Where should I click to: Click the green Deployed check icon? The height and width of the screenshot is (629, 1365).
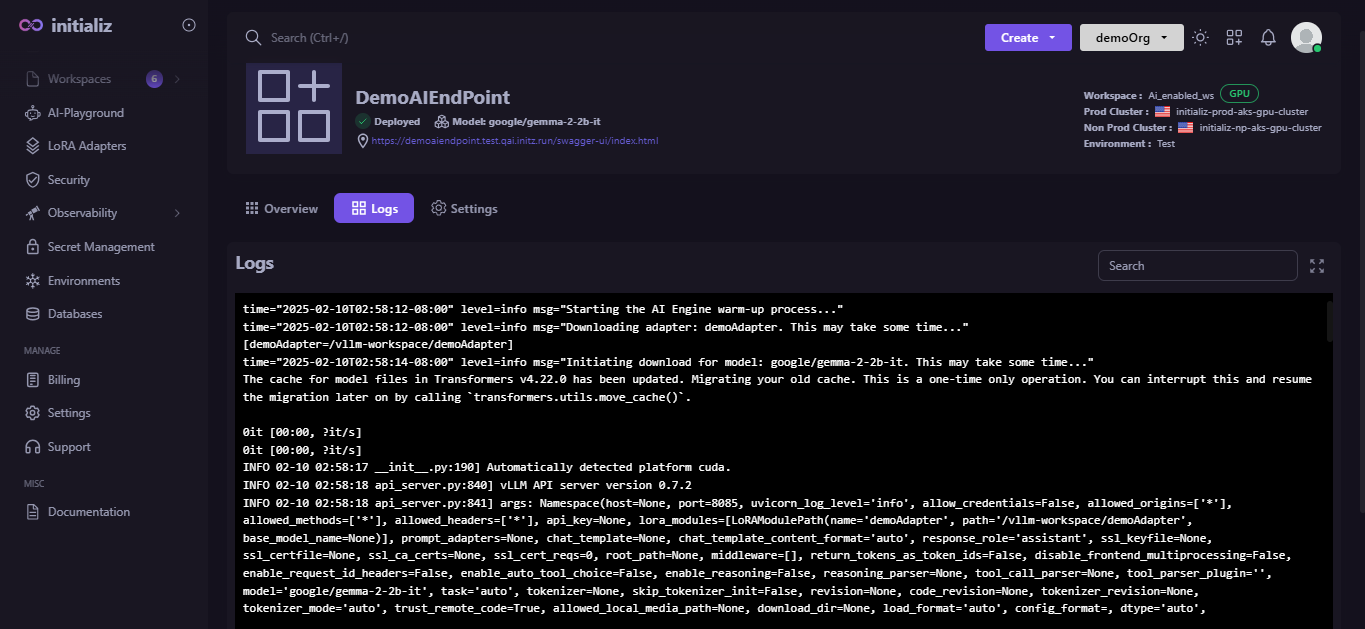tap(363, 122)
